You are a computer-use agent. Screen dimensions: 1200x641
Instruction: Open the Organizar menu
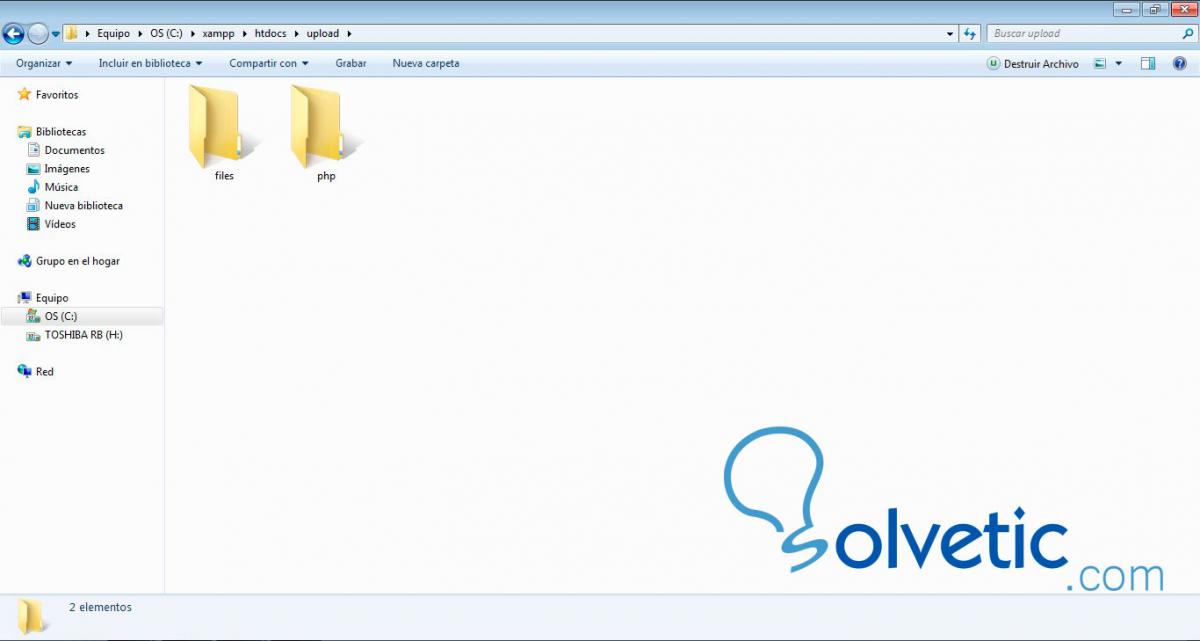click(44, 63)
